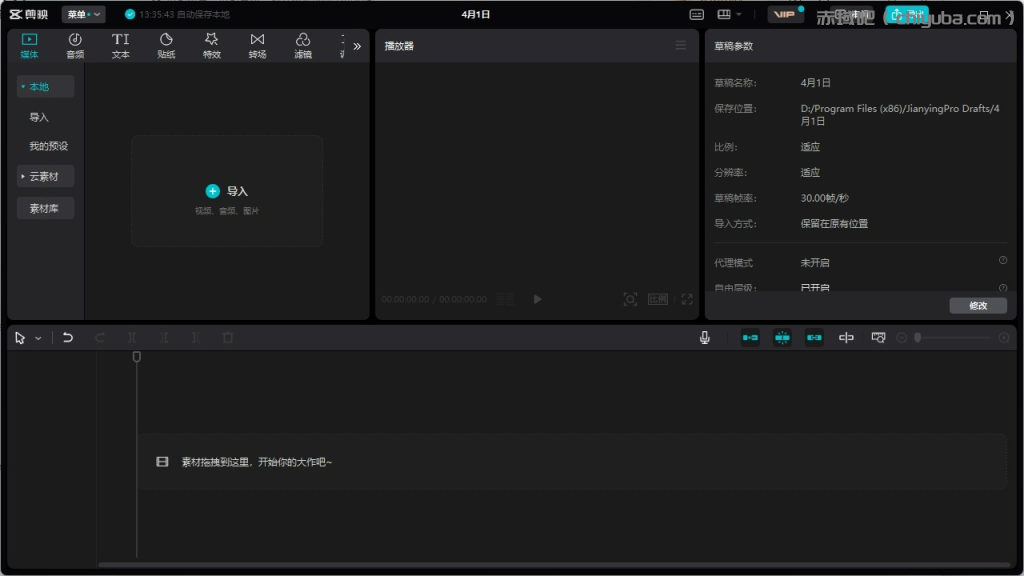Click the microphone recording icon above the timeline
The height and width of the screenshot is (576, 1024).
pyautogui.click(x=705, y=337)
